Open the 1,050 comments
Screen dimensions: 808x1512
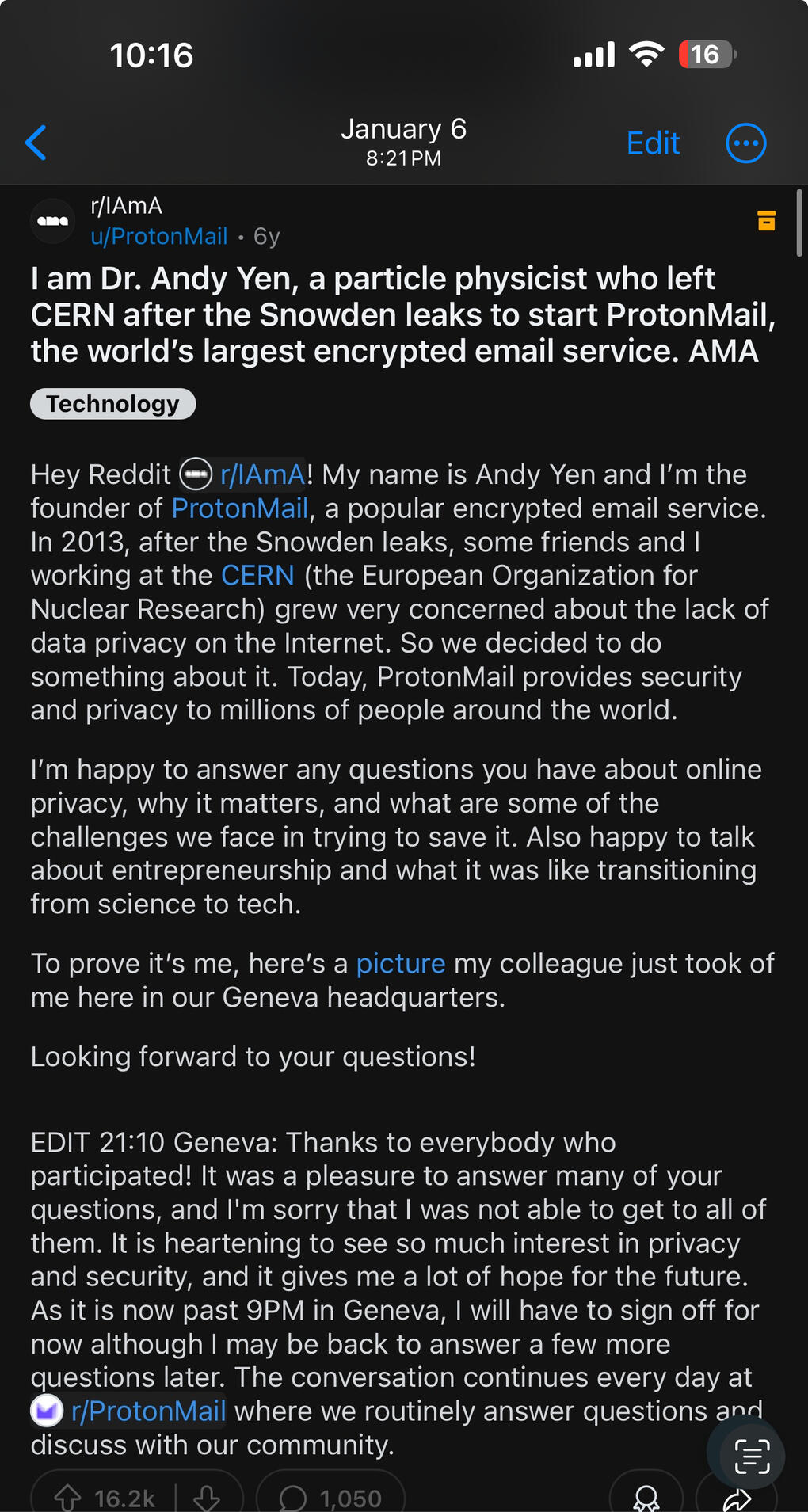click(331, 1497)
